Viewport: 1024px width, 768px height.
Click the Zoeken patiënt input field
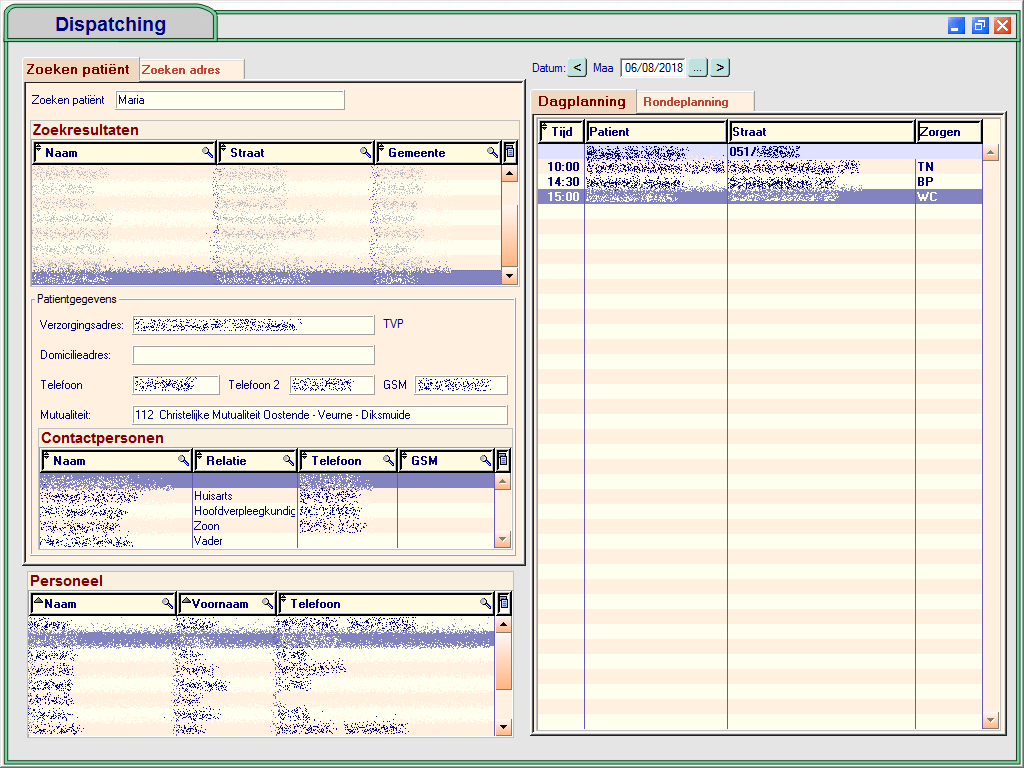230,100
